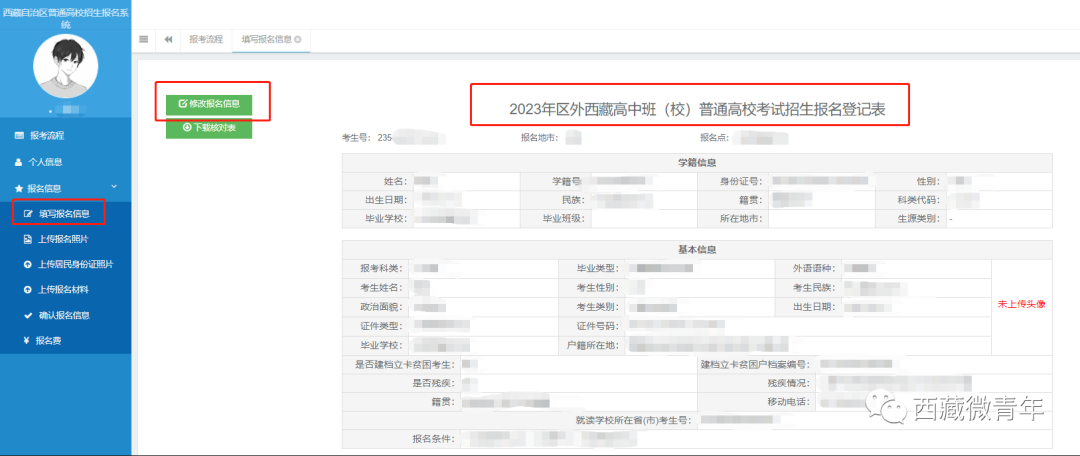Image resolution: width=1080 pixels, height=456 pixels.
Task: Click the star icon beside 报名信息
Action: click(18, 188)
